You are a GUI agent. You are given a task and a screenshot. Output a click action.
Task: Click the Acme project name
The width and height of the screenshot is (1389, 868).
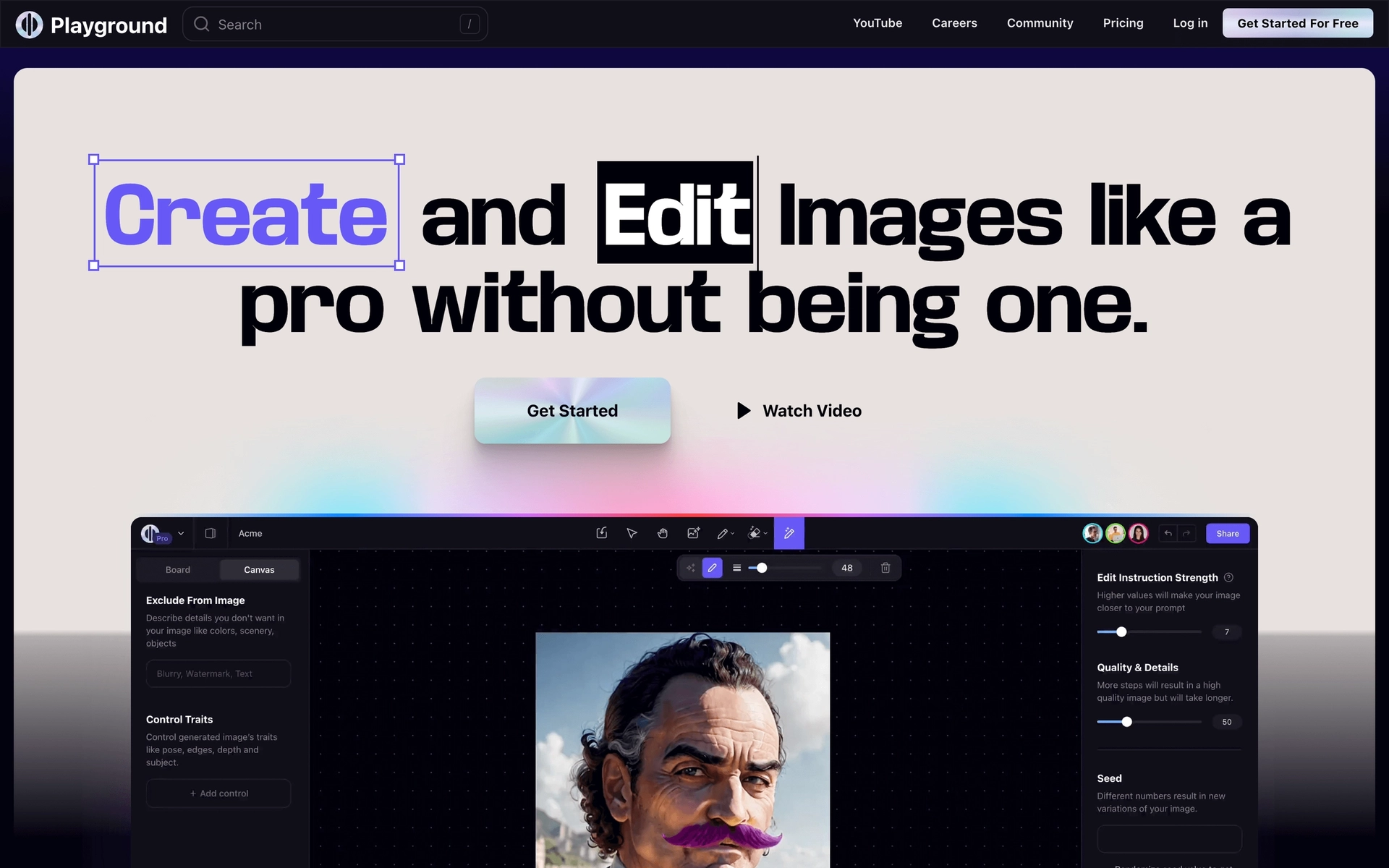point(250,533)
